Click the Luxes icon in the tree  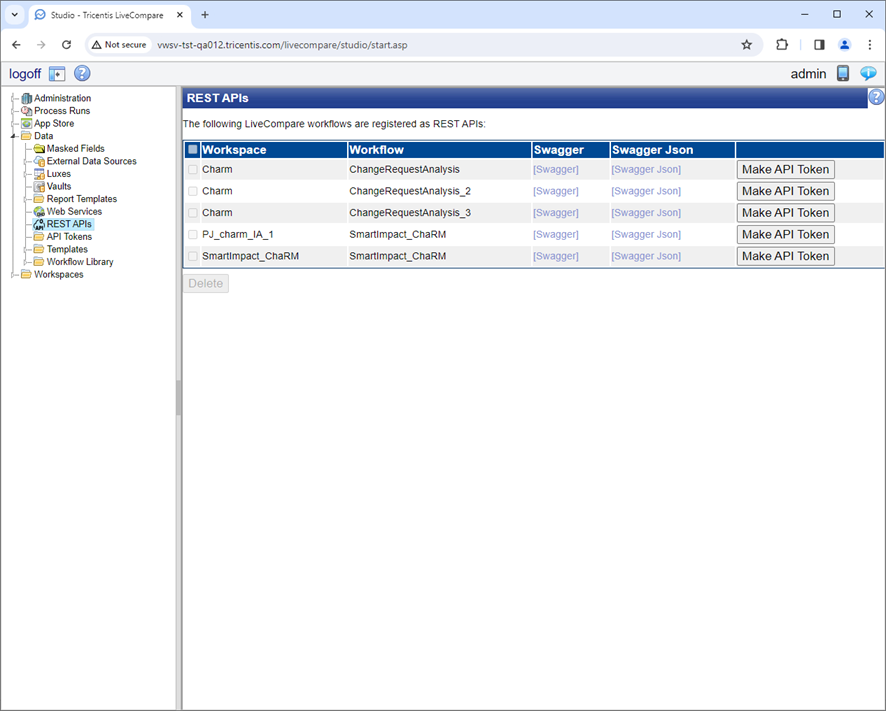click(41, 173)
